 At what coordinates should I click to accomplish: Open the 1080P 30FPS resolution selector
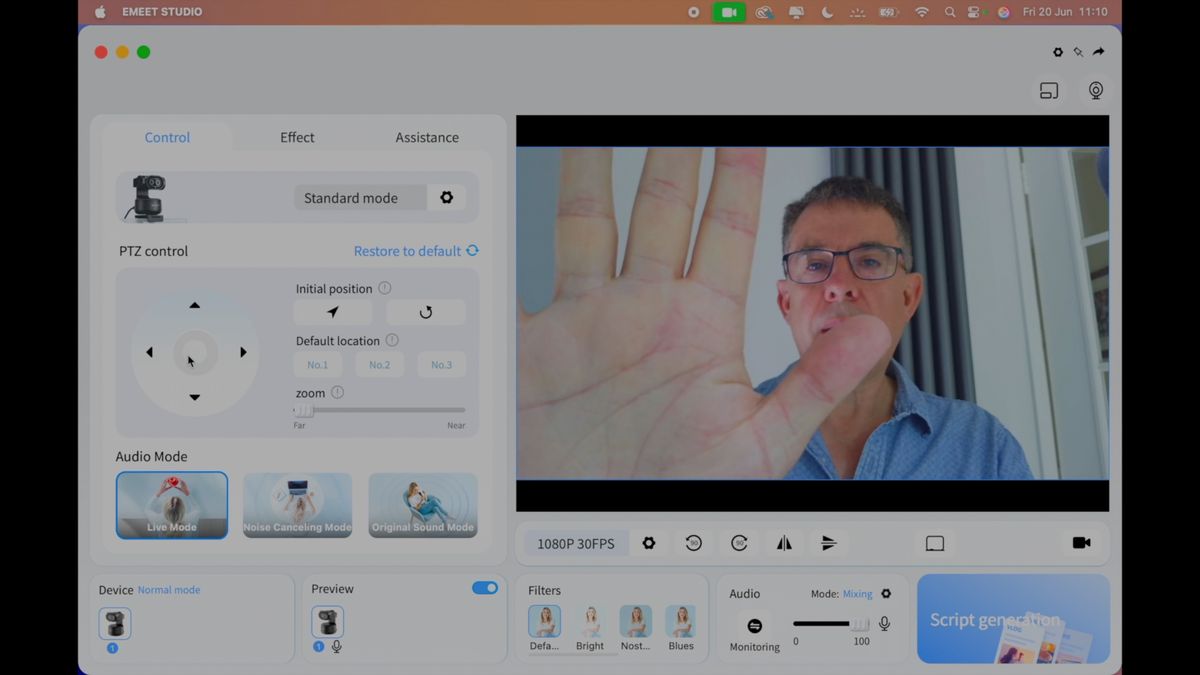tap(576, 543)
